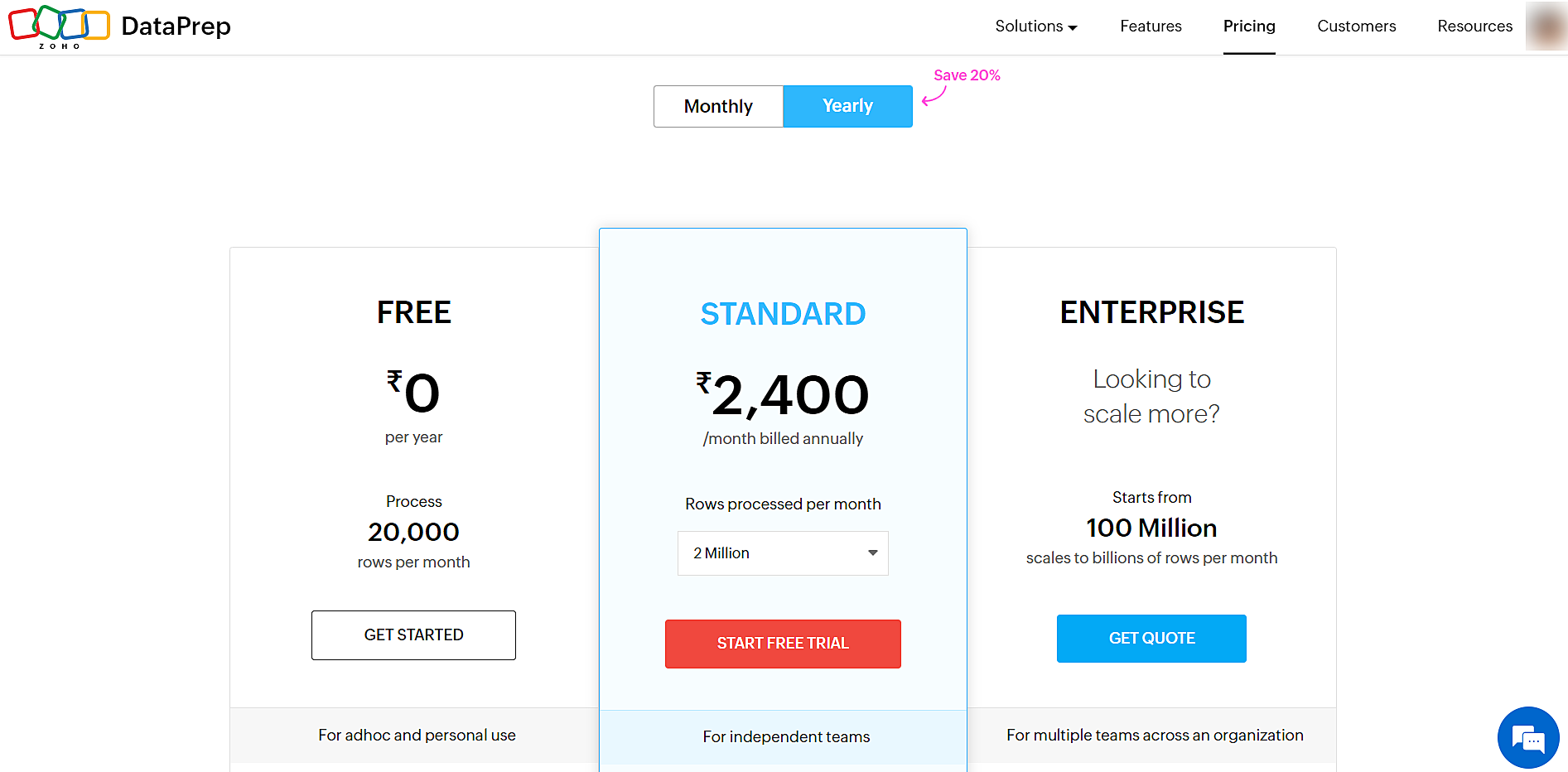The height and width of the screenshot is (772, 1568).
Task: Click the ₹0 price on Free plan
Action: 413,392
